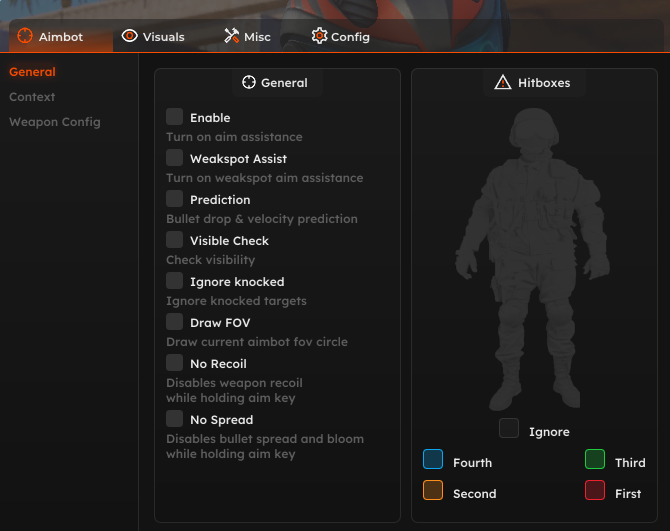Click the wrench icon on the Misc tab
Image resolution: width=670 pixels, height=531 pixels.
pos(231,36)
